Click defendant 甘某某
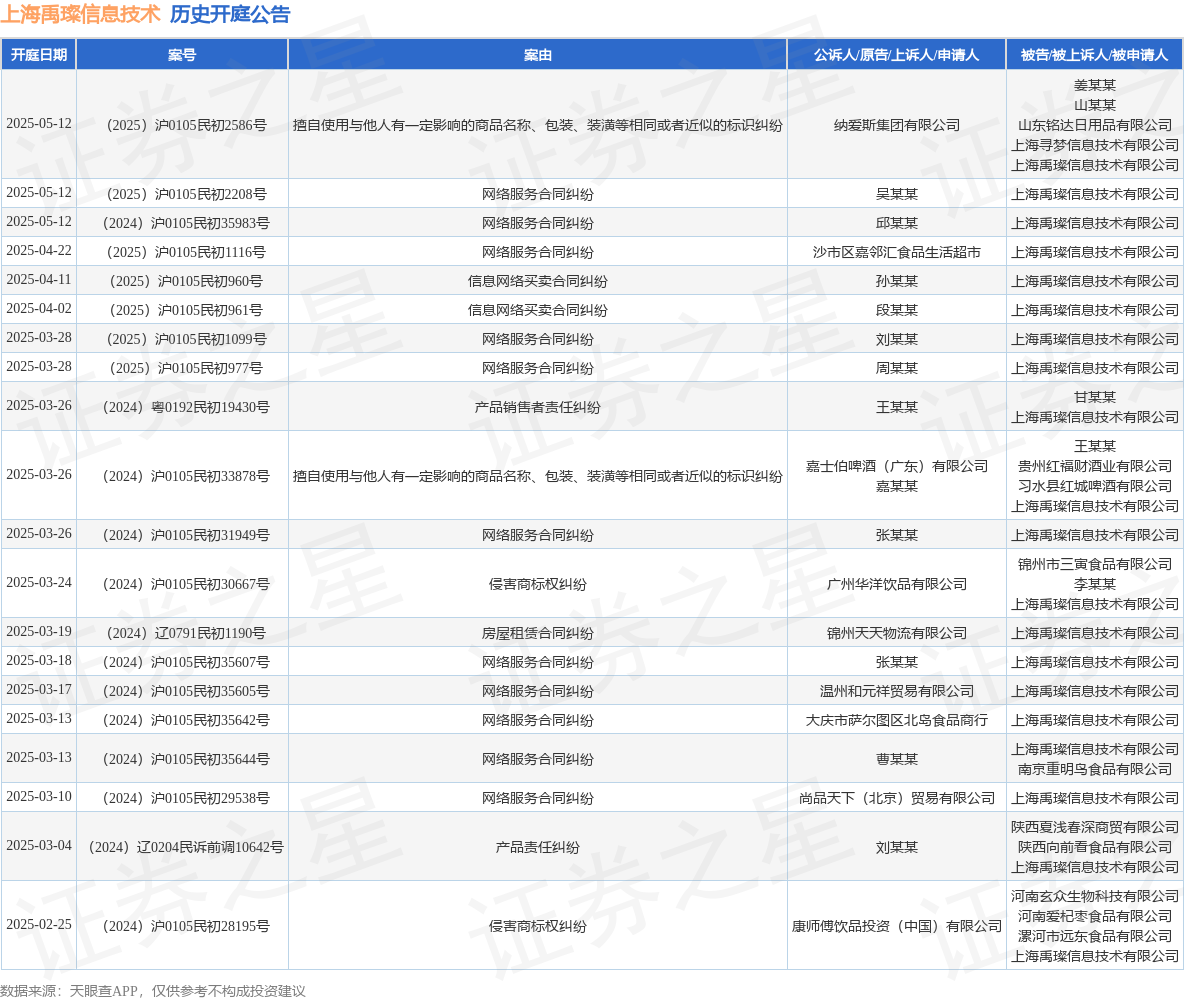The width and height of the screenshot is (1184, 1000). [1094, 397]
